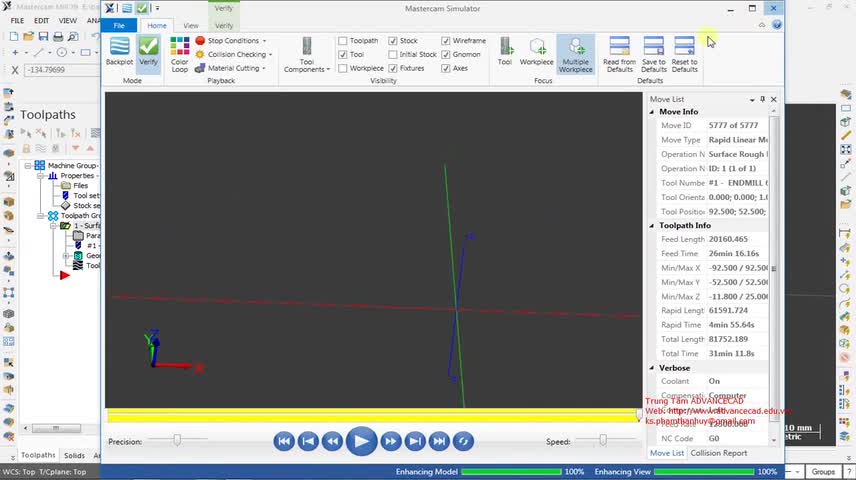Open the Collision Report tab
Viewport: 856px width, 480px height.
click(x=718, y=453)
